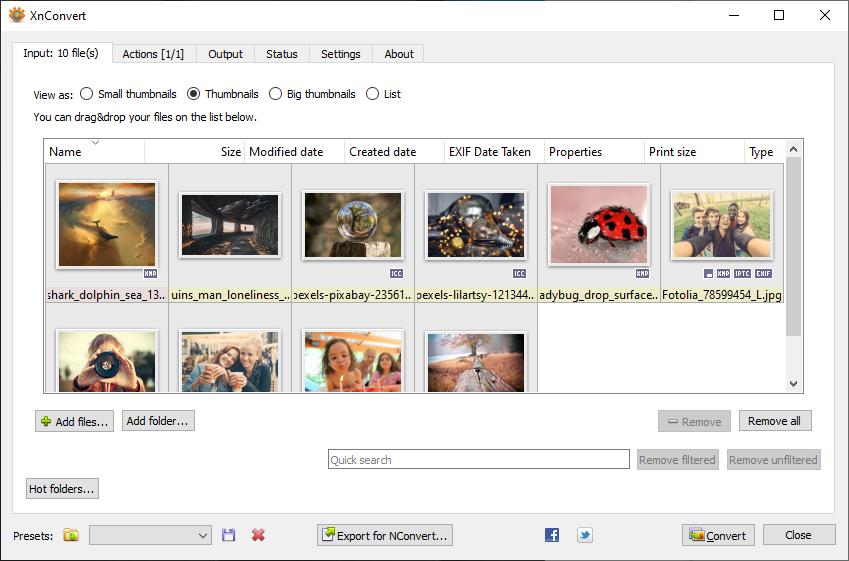Click the IPTC badge under Fotolia image

click(742, 273)
